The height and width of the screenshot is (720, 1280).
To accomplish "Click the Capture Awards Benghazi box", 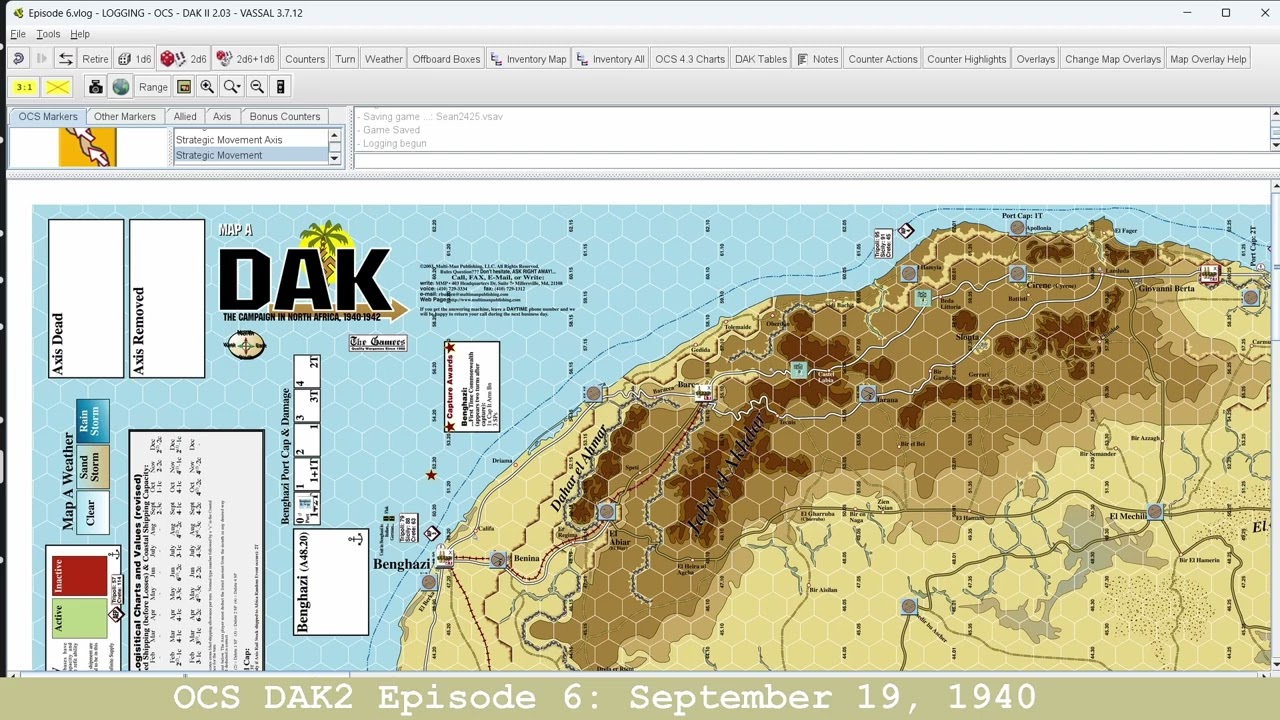I will [472, 386].
